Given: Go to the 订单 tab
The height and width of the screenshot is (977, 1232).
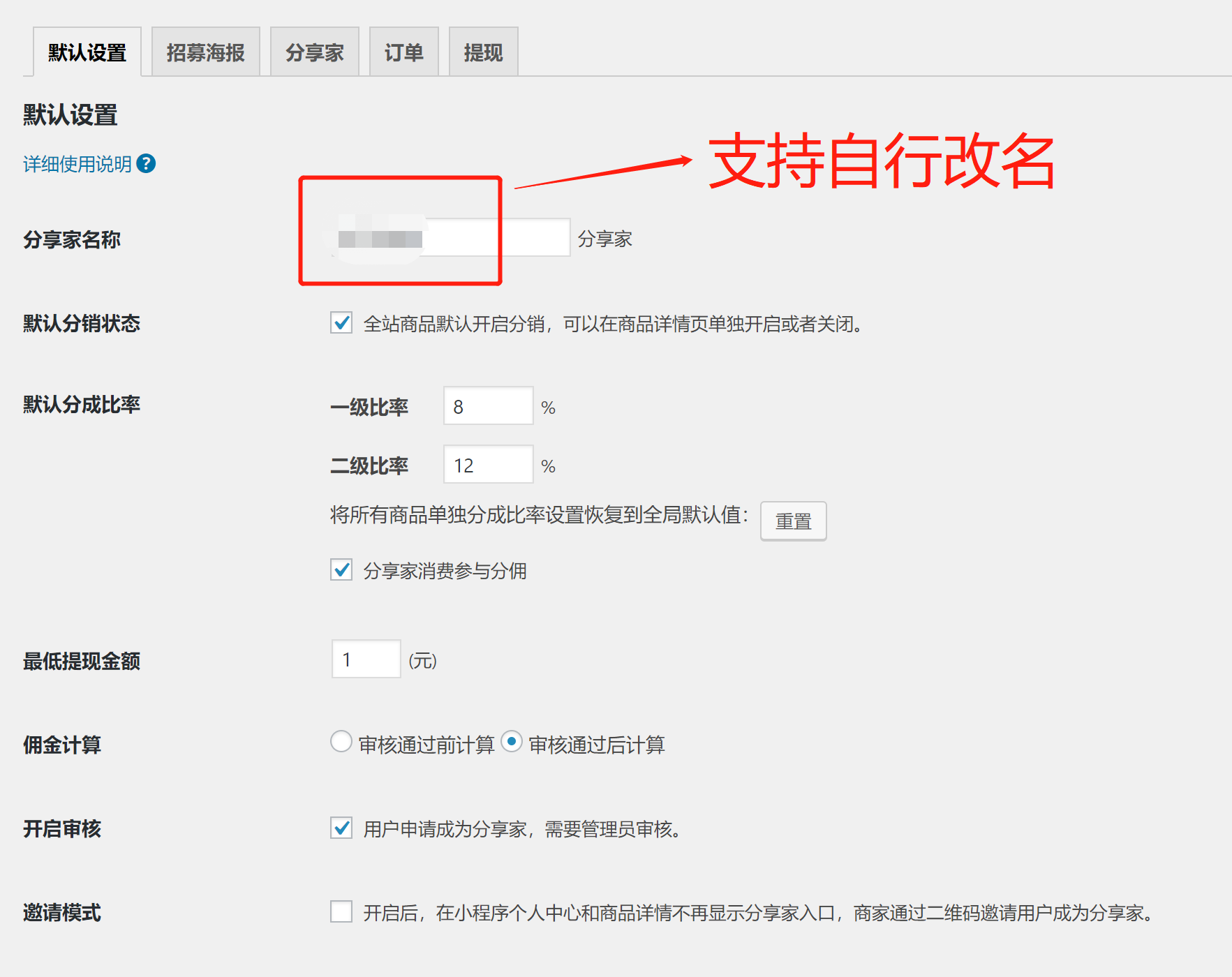Looking at the screenshot, I should (x=403, y=52).
